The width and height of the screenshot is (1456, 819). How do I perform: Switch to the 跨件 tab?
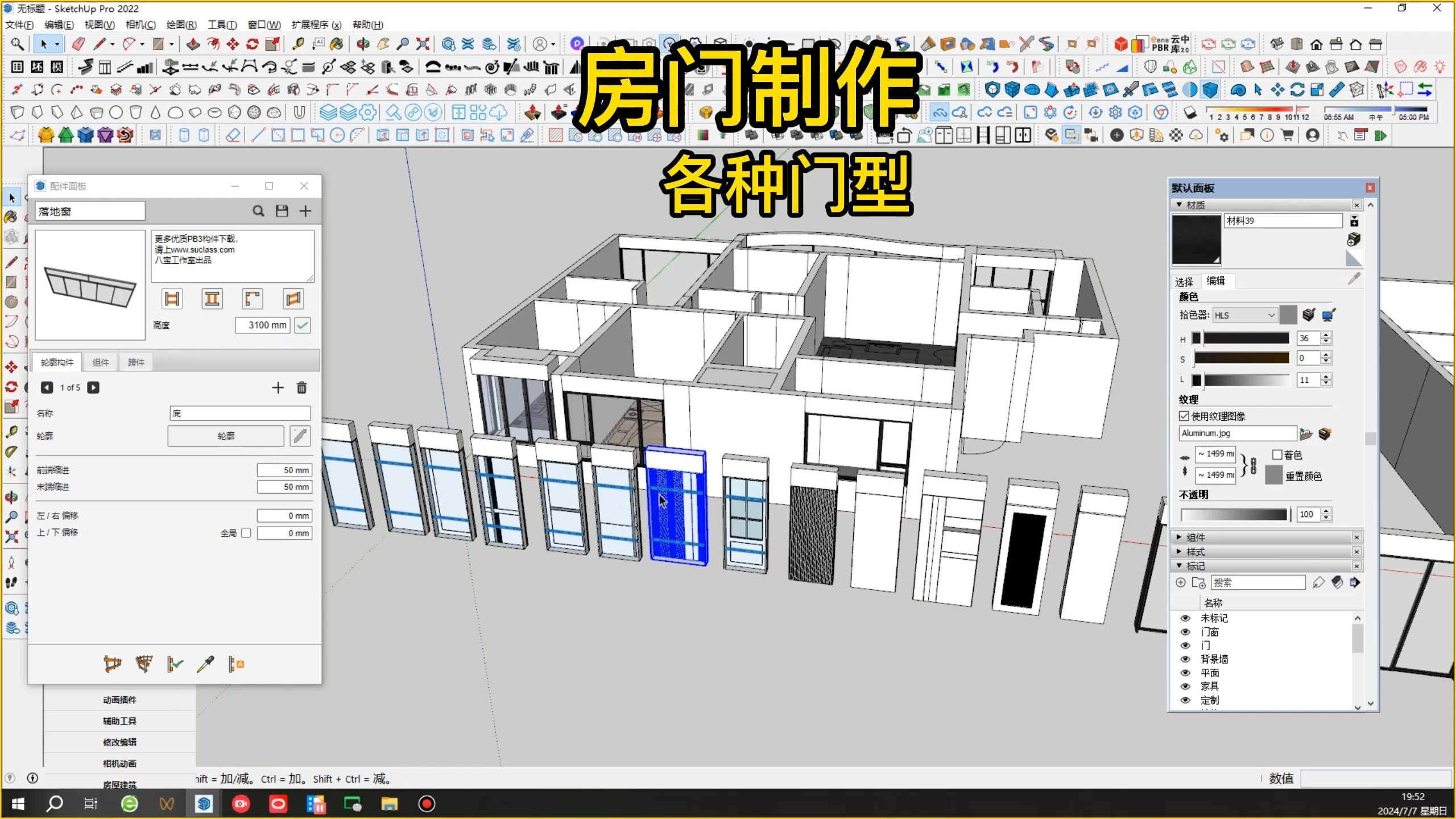click(x=136, y=362)
